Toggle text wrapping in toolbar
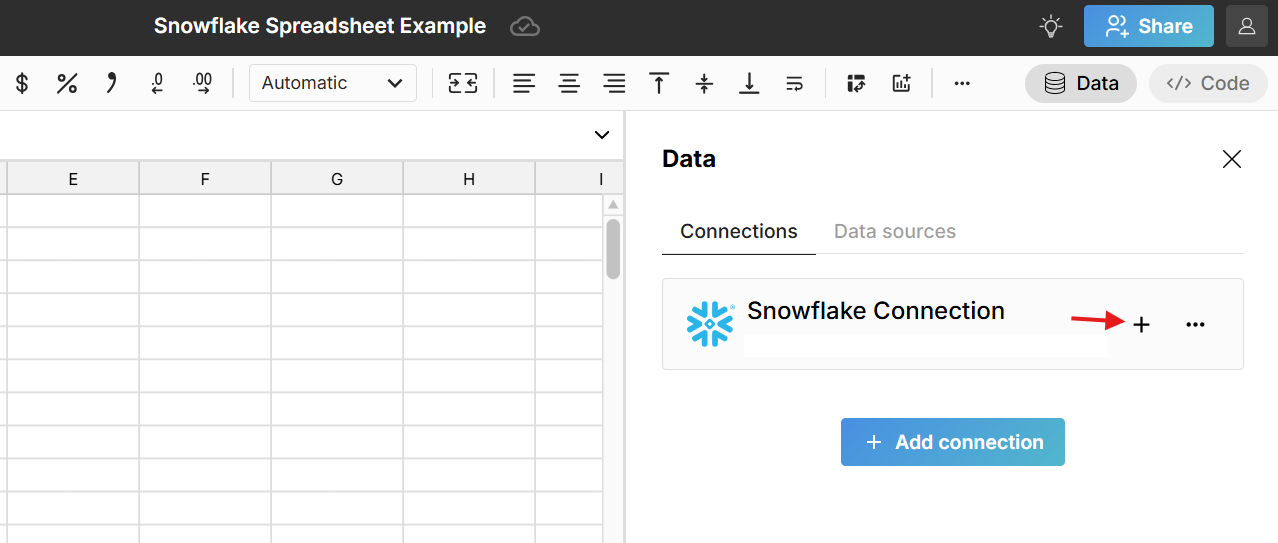The image size is (1278, 543). 794,84
